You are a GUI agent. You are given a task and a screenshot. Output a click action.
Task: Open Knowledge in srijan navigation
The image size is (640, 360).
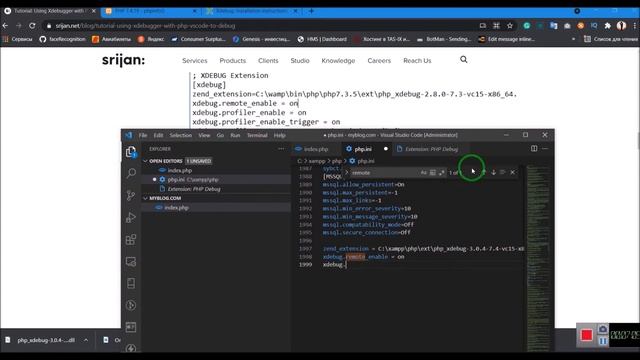(x=338, y=60)
